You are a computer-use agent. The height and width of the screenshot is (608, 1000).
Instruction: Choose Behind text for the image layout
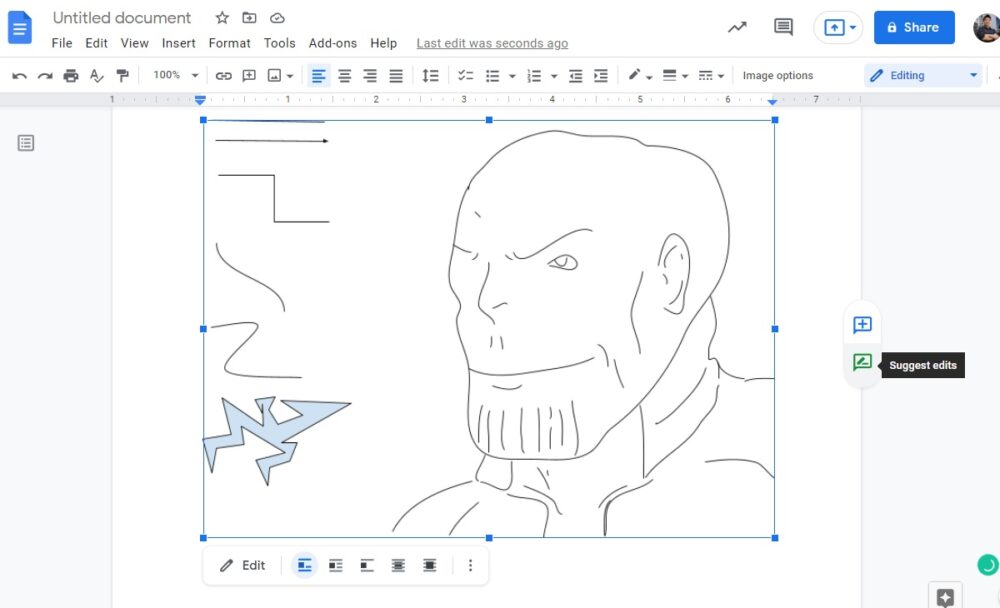coord(398,565)
